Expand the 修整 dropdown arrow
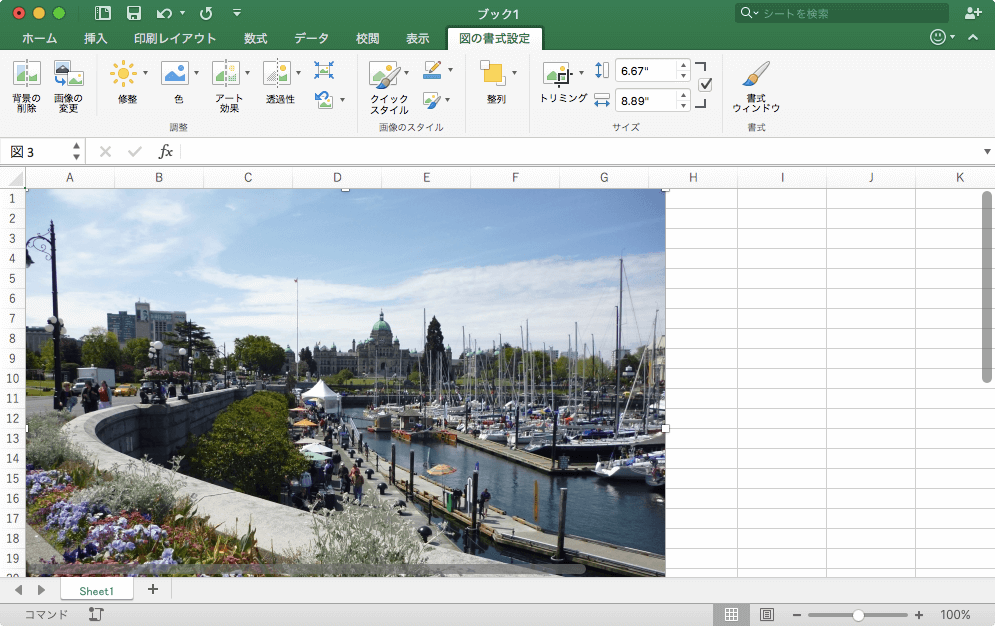Image resolution: width=995 pixels, height=626 pixels. point(145,73)
